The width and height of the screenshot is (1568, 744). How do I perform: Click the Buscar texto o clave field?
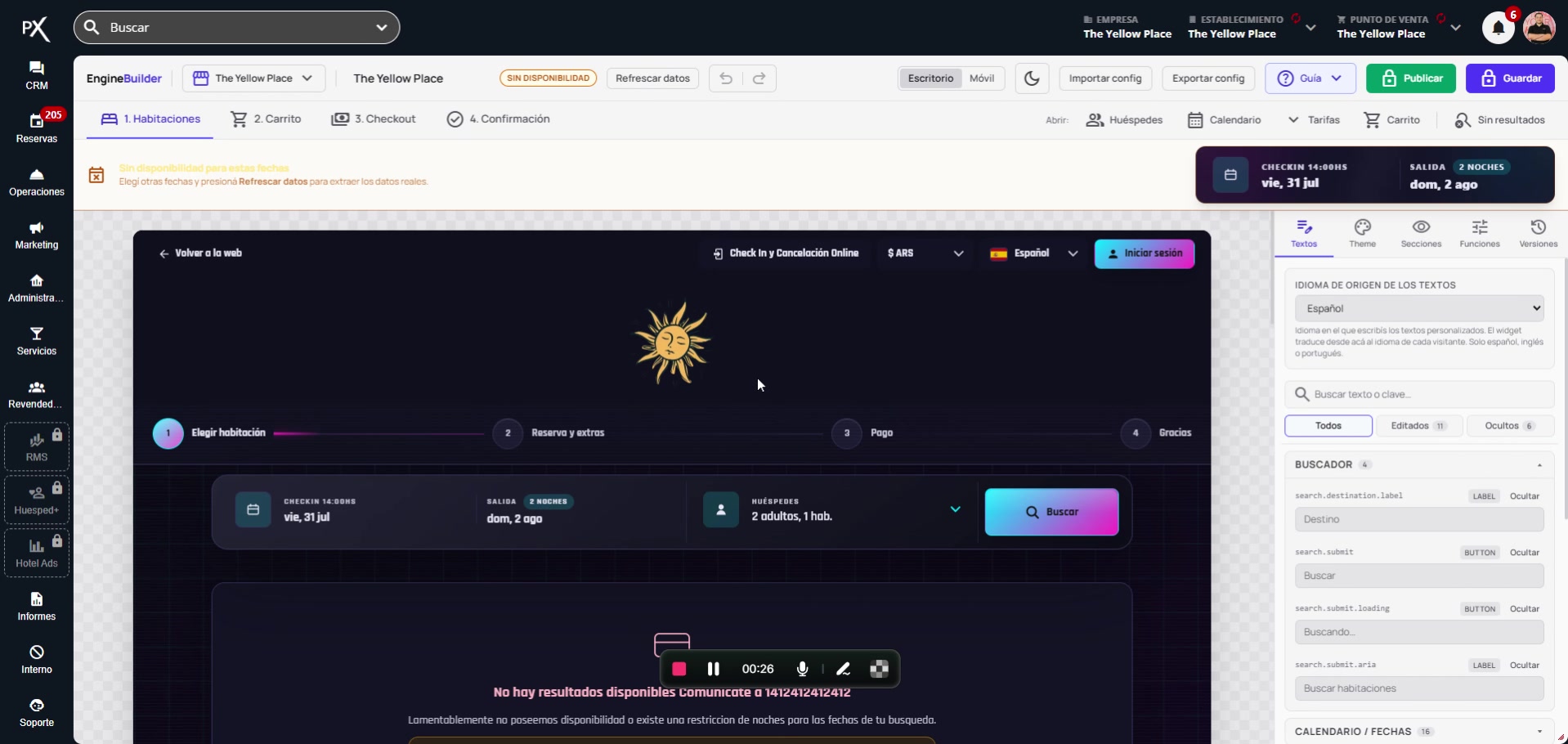click(1419, 395)
